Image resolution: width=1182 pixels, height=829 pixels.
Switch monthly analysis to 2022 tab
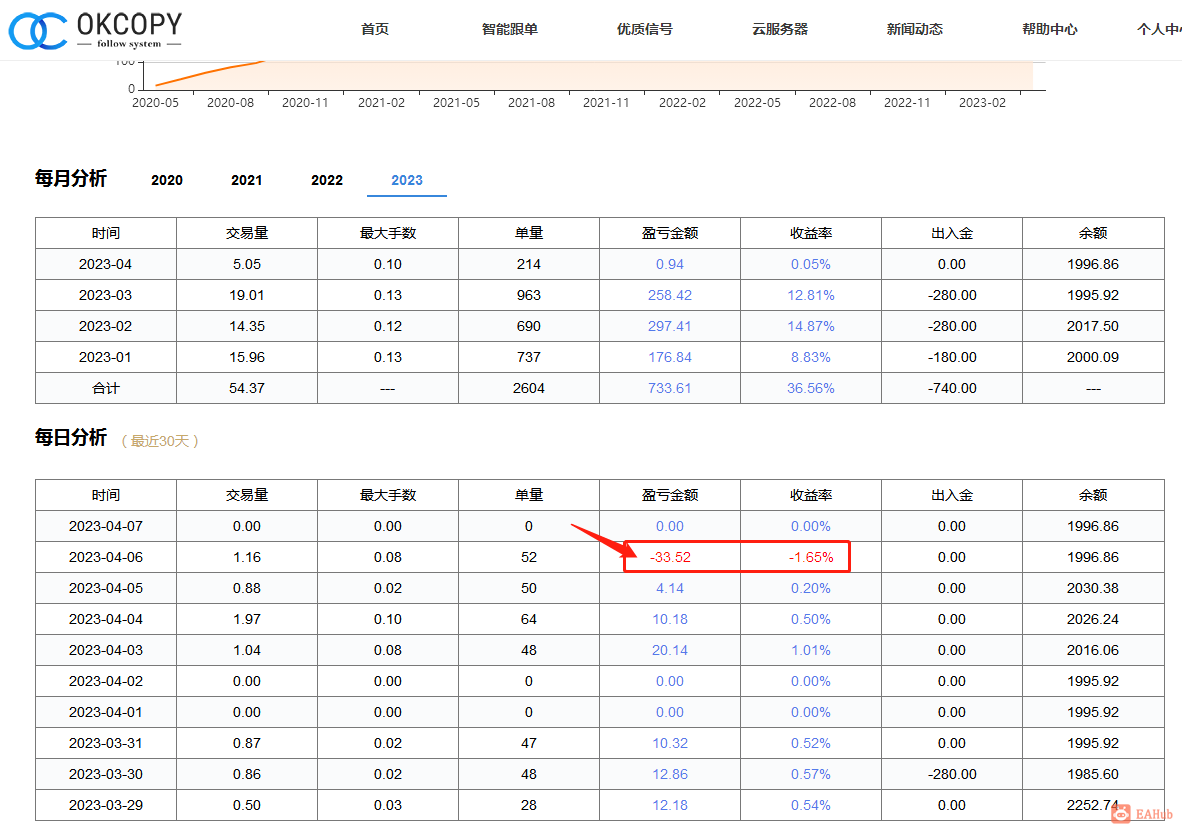[x=326, y=180]
